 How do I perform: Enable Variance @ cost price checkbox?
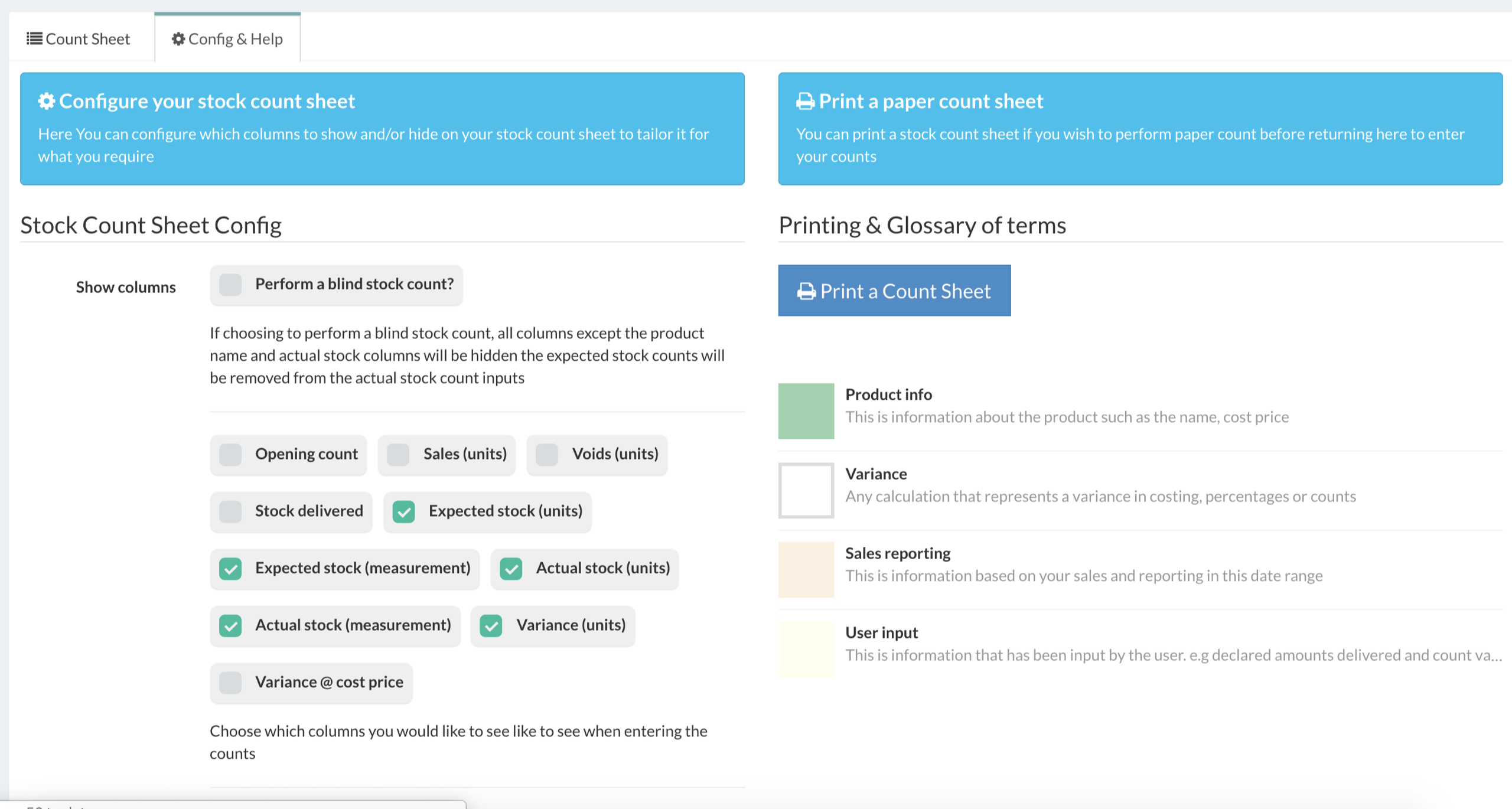pos(230,683)
